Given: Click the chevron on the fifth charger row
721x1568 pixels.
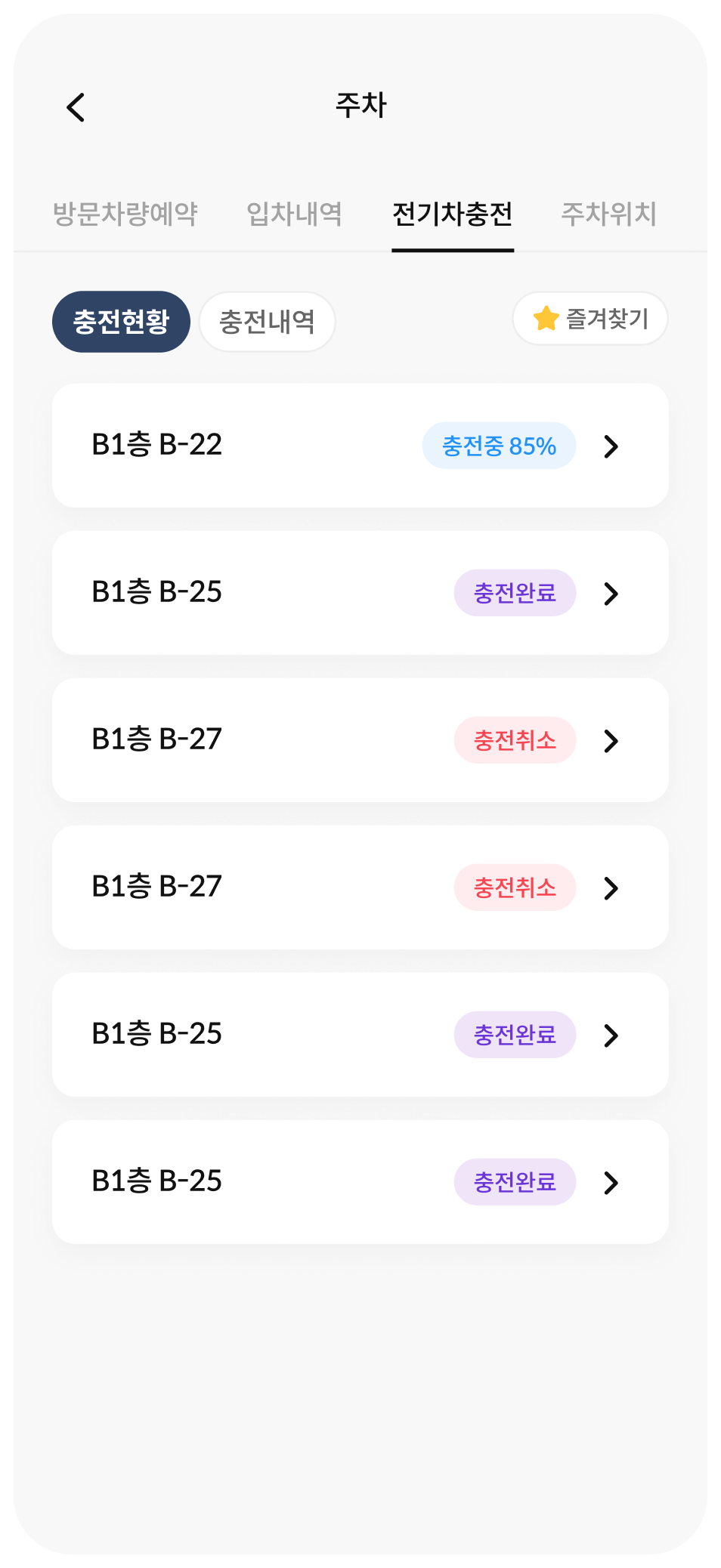Looking at the screenshot, I should pyautogui.click(x=611, y=1036).
